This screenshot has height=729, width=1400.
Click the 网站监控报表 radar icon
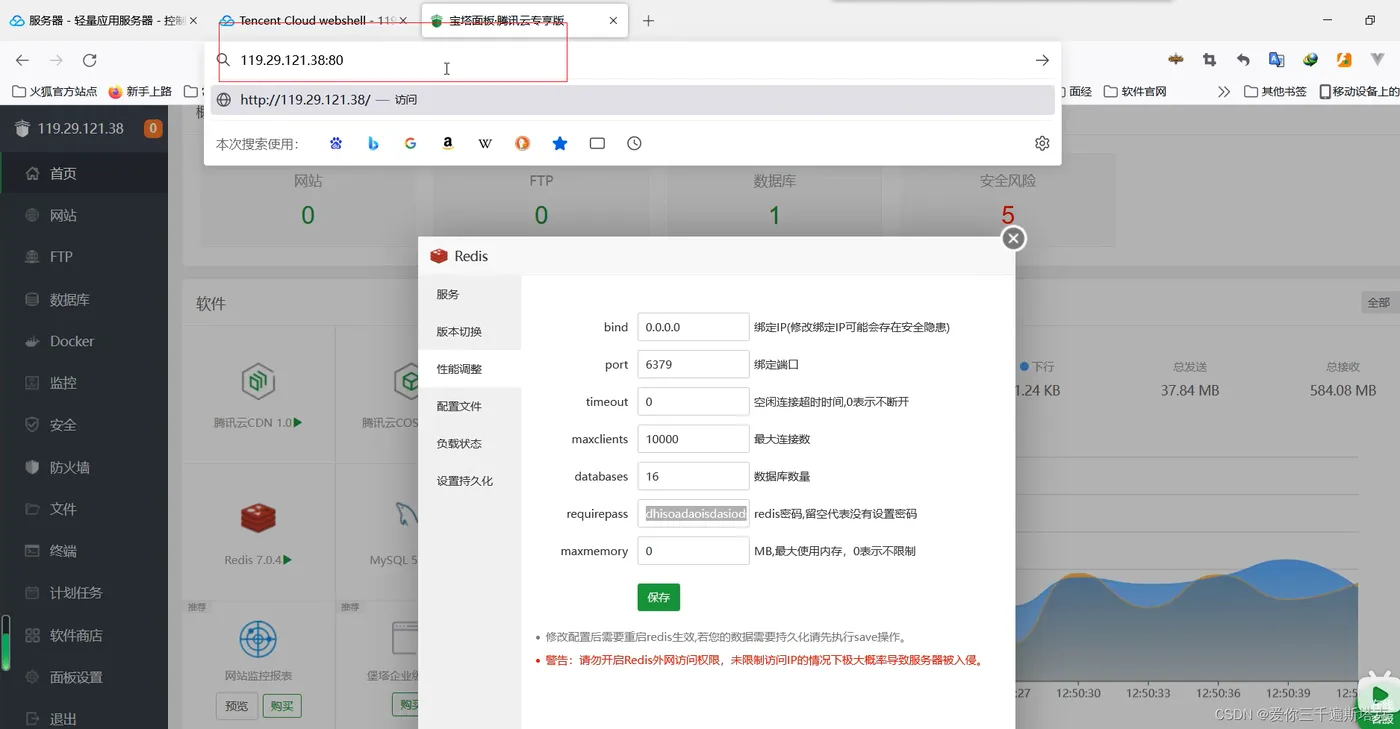coord(258,639)
